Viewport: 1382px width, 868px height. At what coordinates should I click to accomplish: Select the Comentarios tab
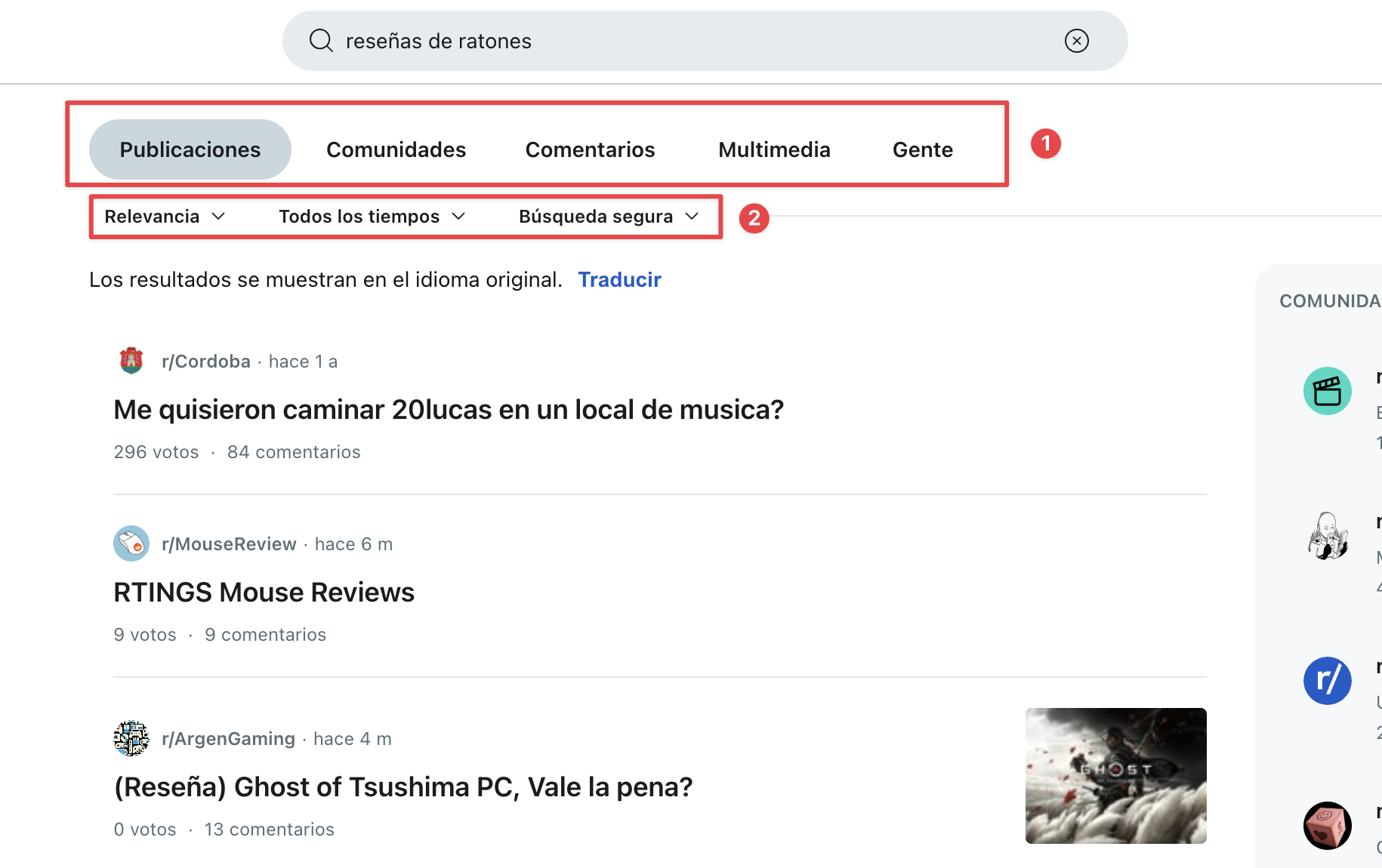[x=590, y=149]
